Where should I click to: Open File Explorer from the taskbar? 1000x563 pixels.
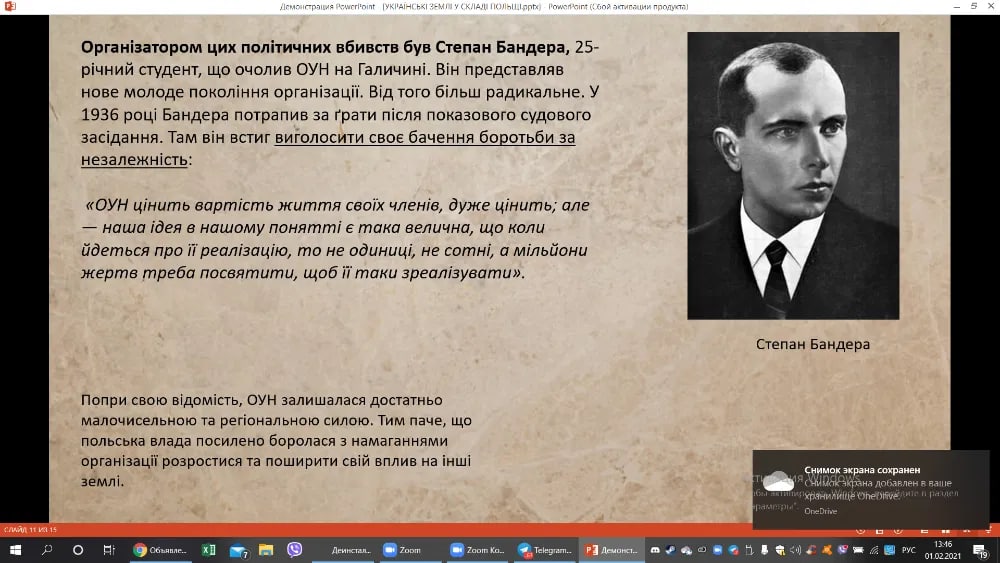(x=266, y=550)
